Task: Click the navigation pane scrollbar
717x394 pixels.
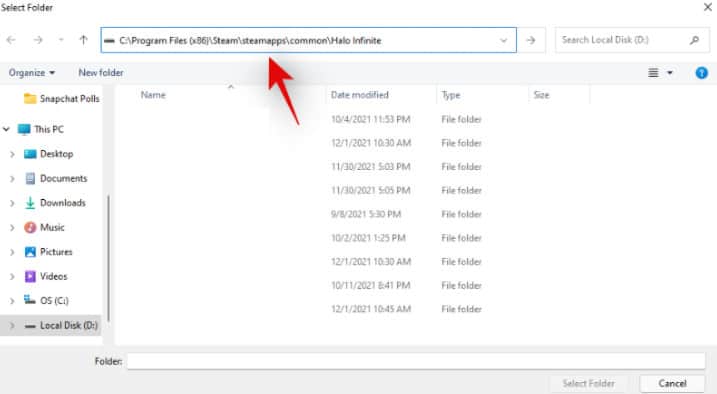Action: click(x=108, y=258)
